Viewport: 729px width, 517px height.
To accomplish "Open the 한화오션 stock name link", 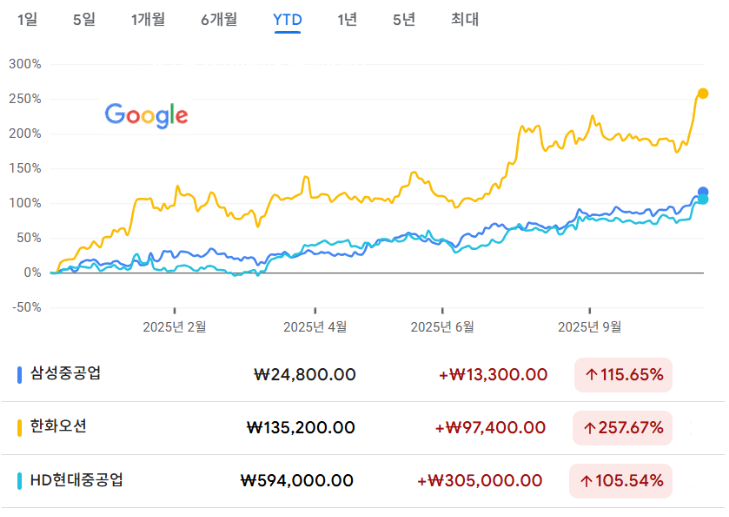I will [59, 427].
